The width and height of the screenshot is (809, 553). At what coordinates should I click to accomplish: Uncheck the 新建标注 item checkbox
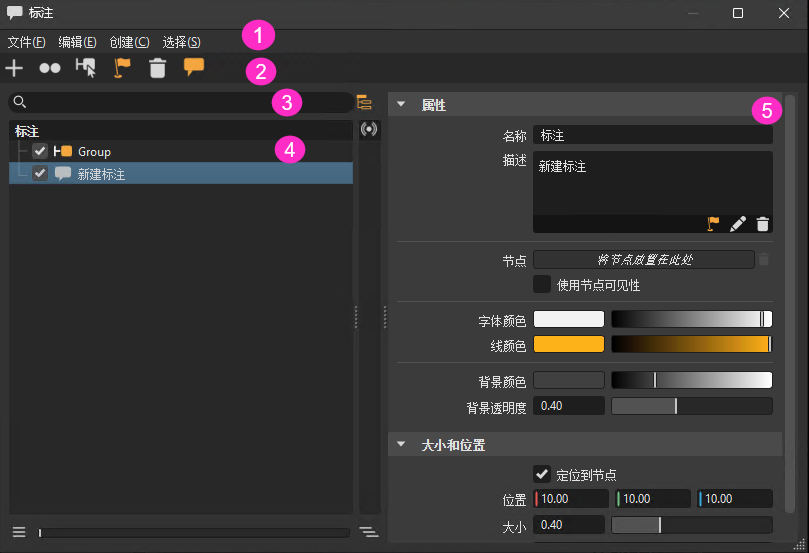(x=40, y=173)
